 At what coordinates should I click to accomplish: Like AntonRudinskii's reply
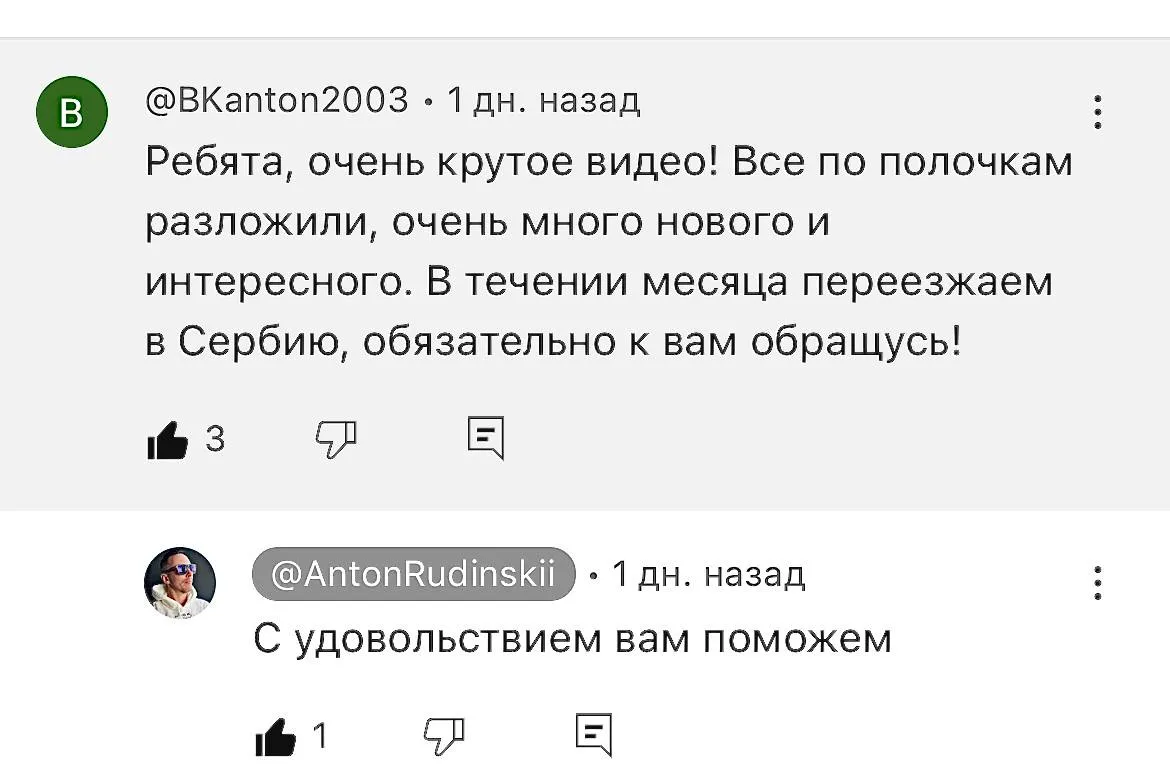pos(275,738)
